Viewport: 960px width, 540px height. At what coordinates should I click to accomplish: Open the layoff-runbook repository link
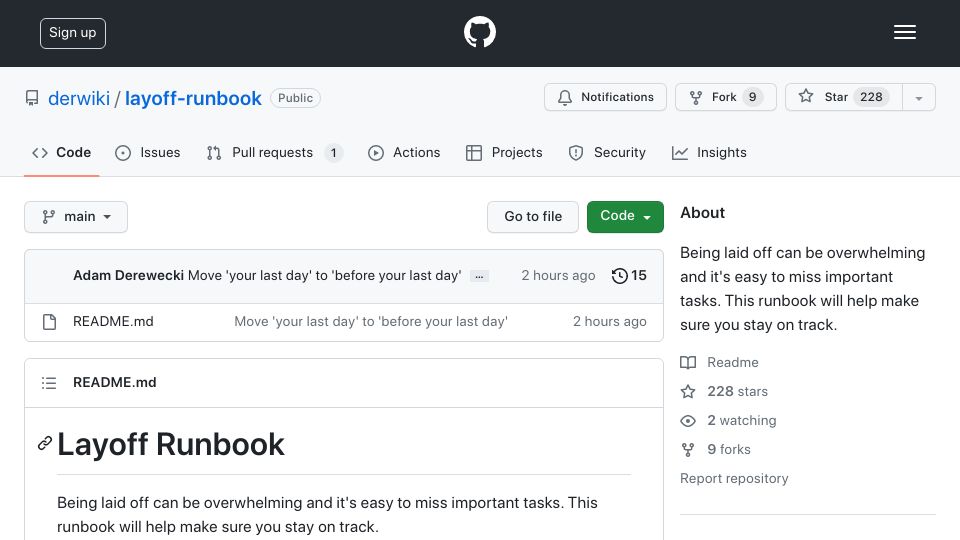(193, 98)
